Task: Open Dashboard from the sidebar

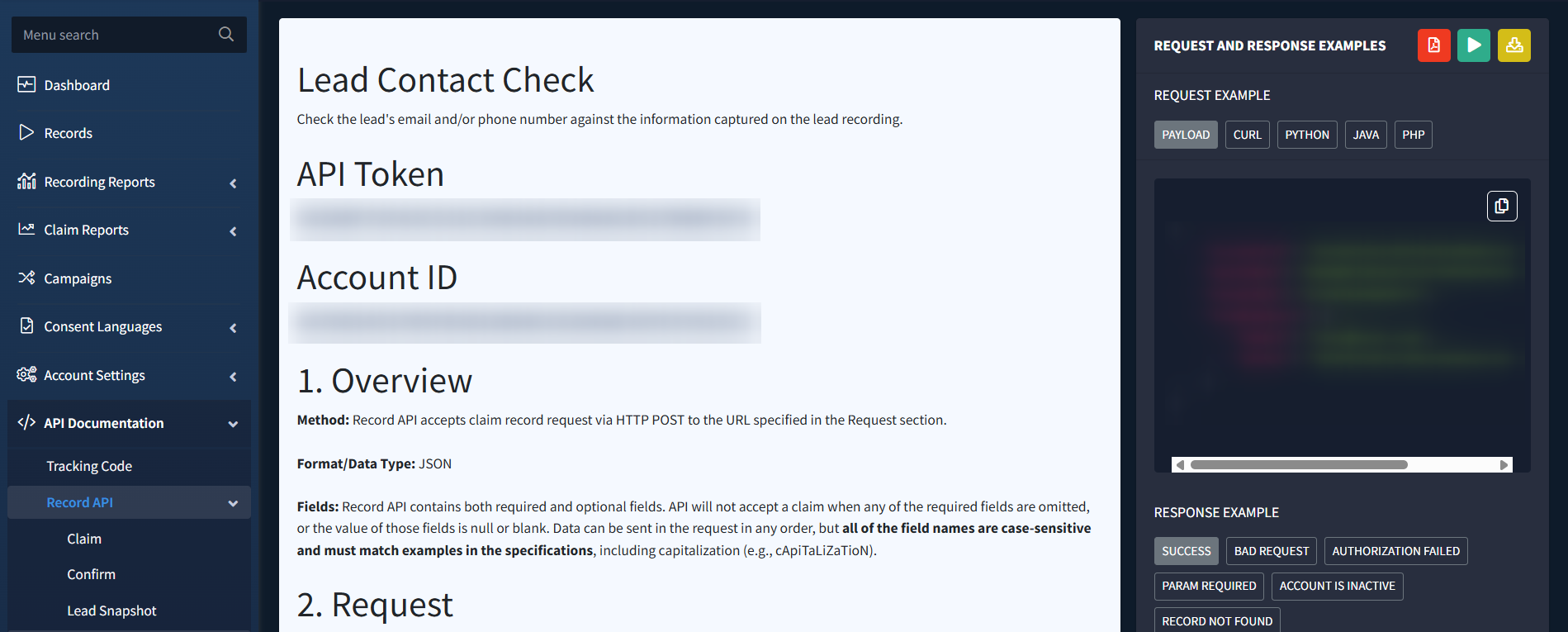Action: click(77, 85)
